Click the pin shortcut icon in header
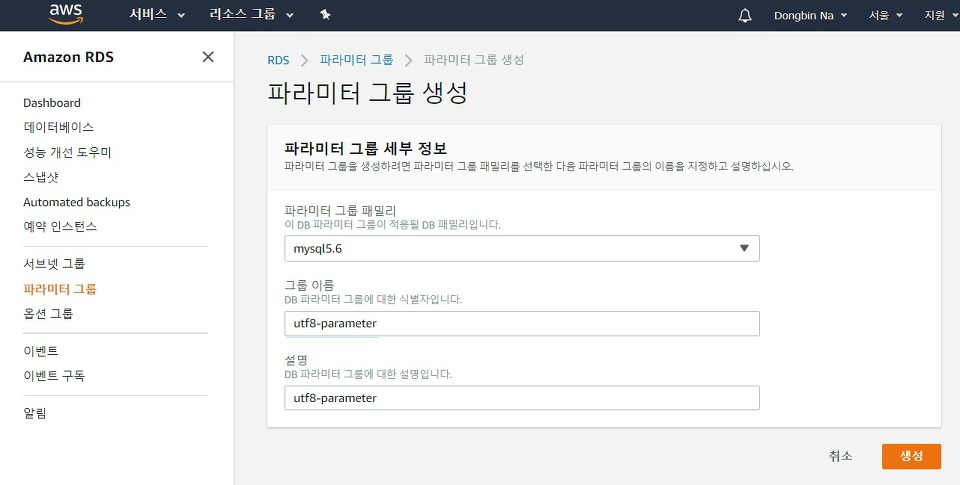 pos(325,15)
